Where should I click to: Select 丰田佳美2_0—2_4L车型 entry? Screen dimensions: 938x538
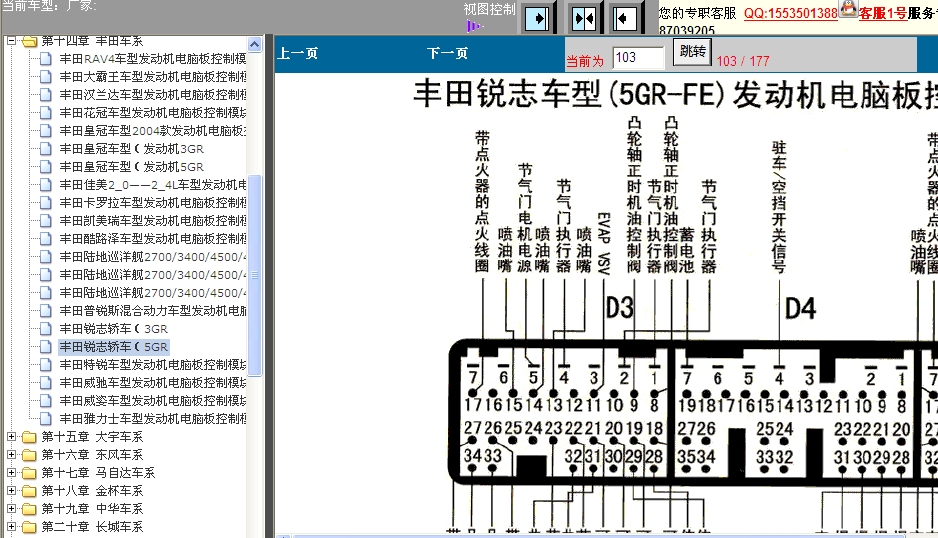[153, 184]
